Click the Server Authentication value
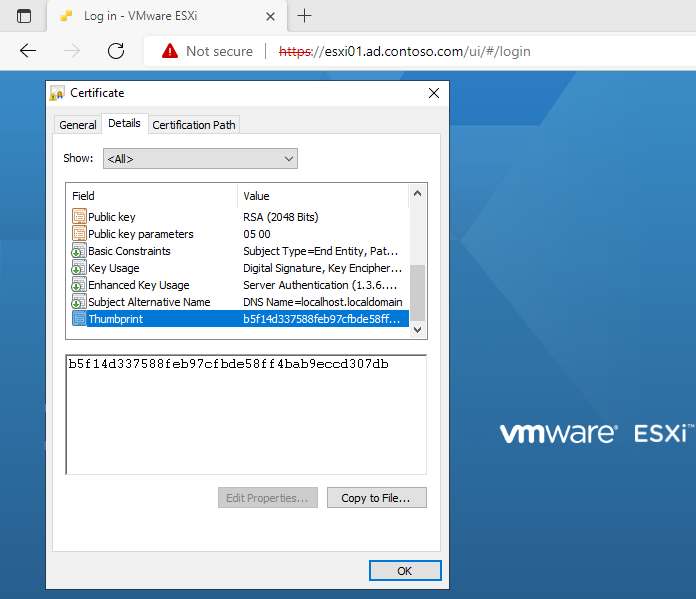696x599 pixels. [320, 285]
